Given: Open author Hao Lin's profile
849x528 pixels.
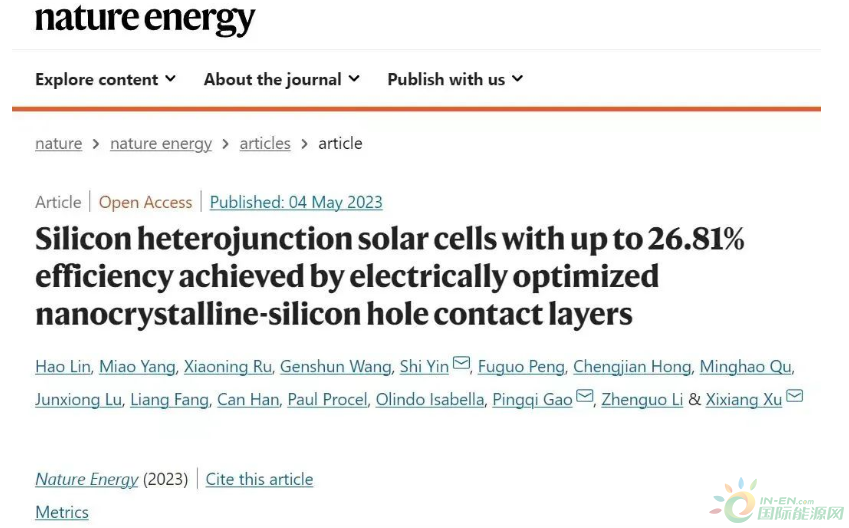Looking at the screenshot, I should [x=63, y=367].
